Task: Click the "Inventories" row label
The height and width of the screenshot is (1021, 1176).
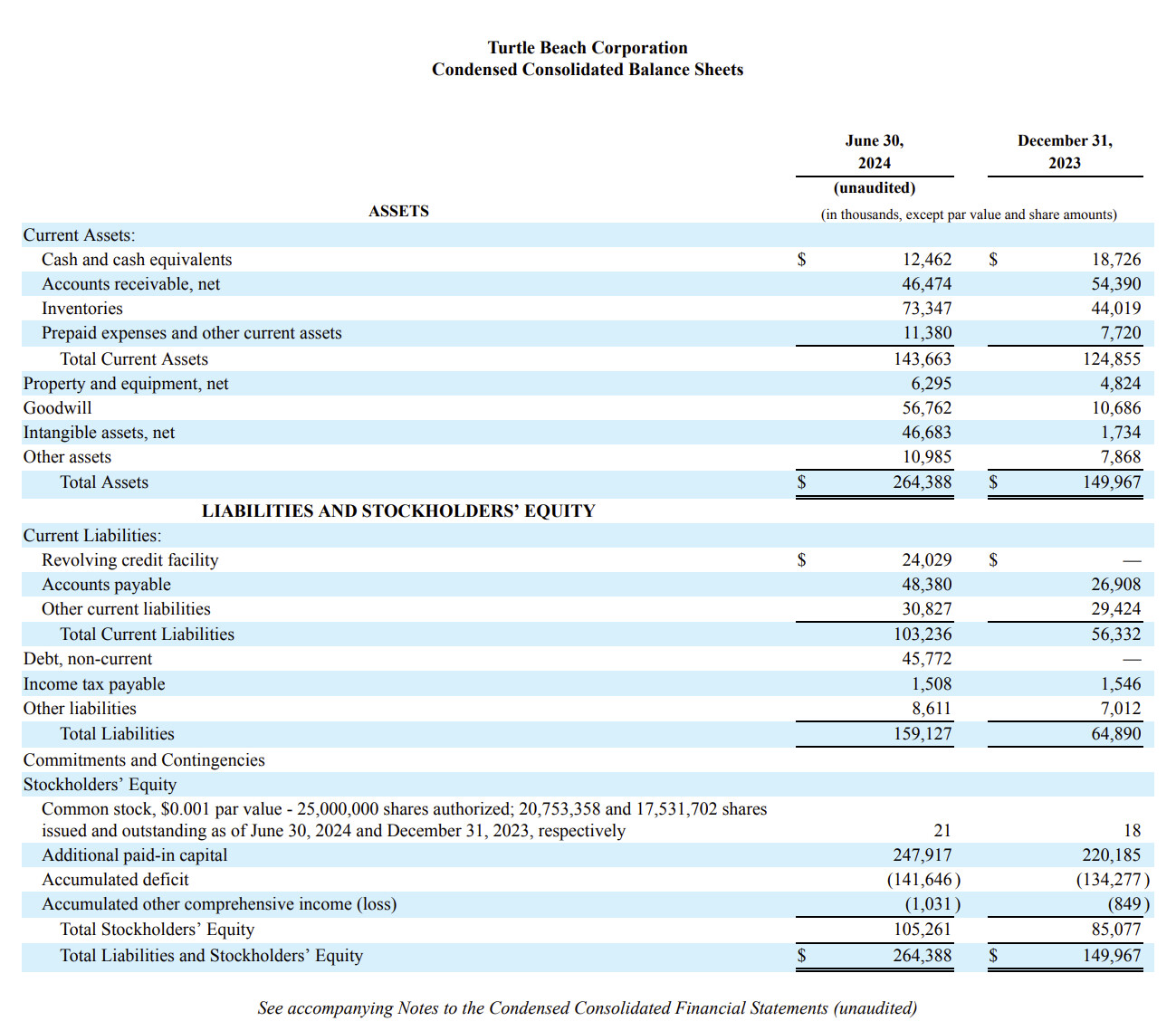Action: coord(81,309)
